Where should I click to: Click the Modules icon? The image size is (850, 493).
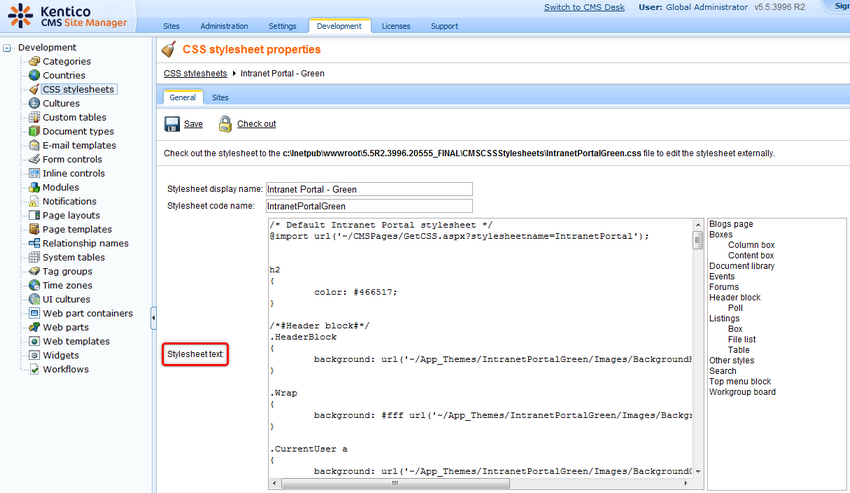coord(34,187)
